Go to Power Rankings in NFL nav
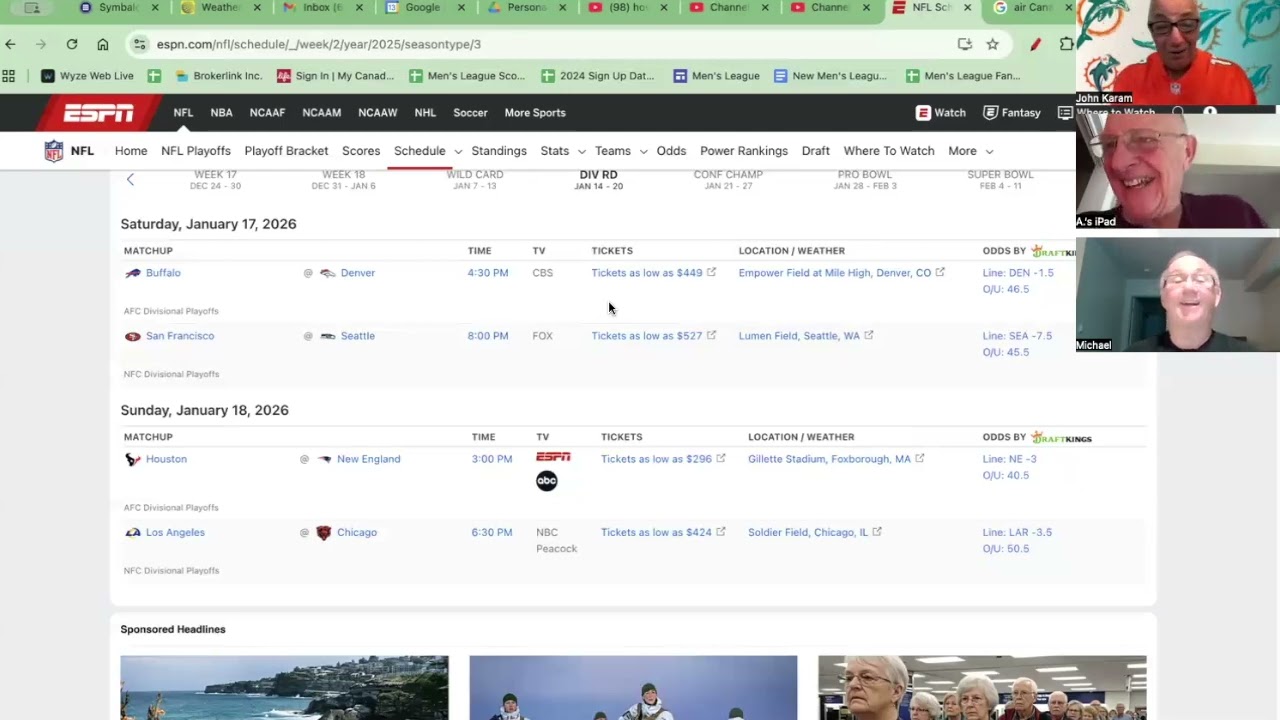This screenshot has width=1280, height=720. click(x=744, y=151)
